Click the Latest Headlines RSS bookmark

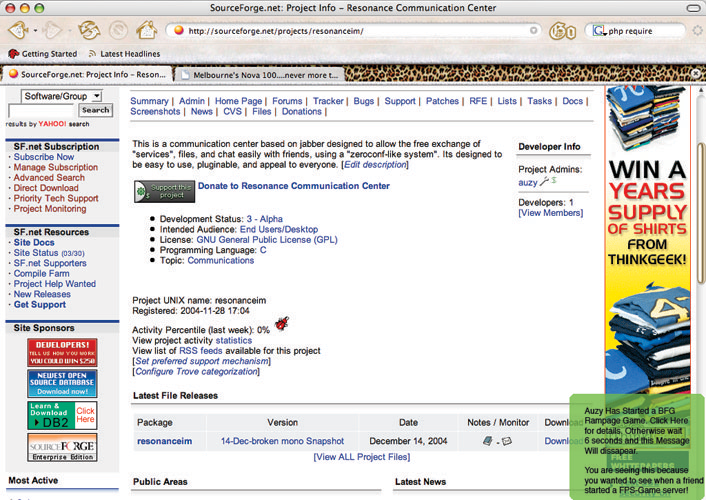click(x=123, y=53)
